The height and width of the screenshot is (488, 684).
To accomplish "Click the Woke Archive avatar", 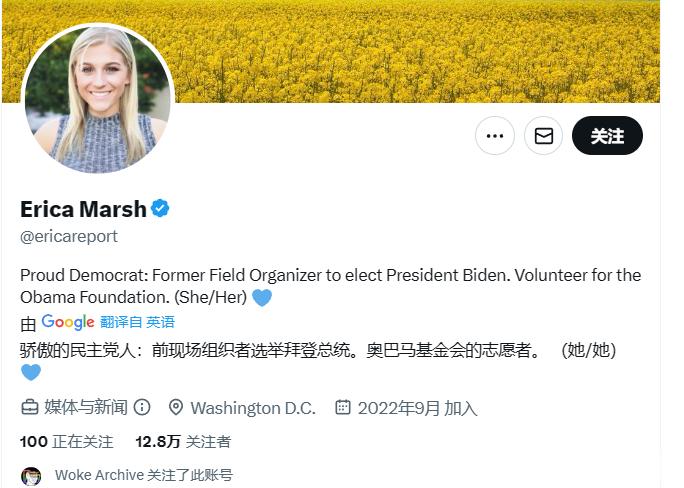I will pyautogui.click(x=31, y=476).
